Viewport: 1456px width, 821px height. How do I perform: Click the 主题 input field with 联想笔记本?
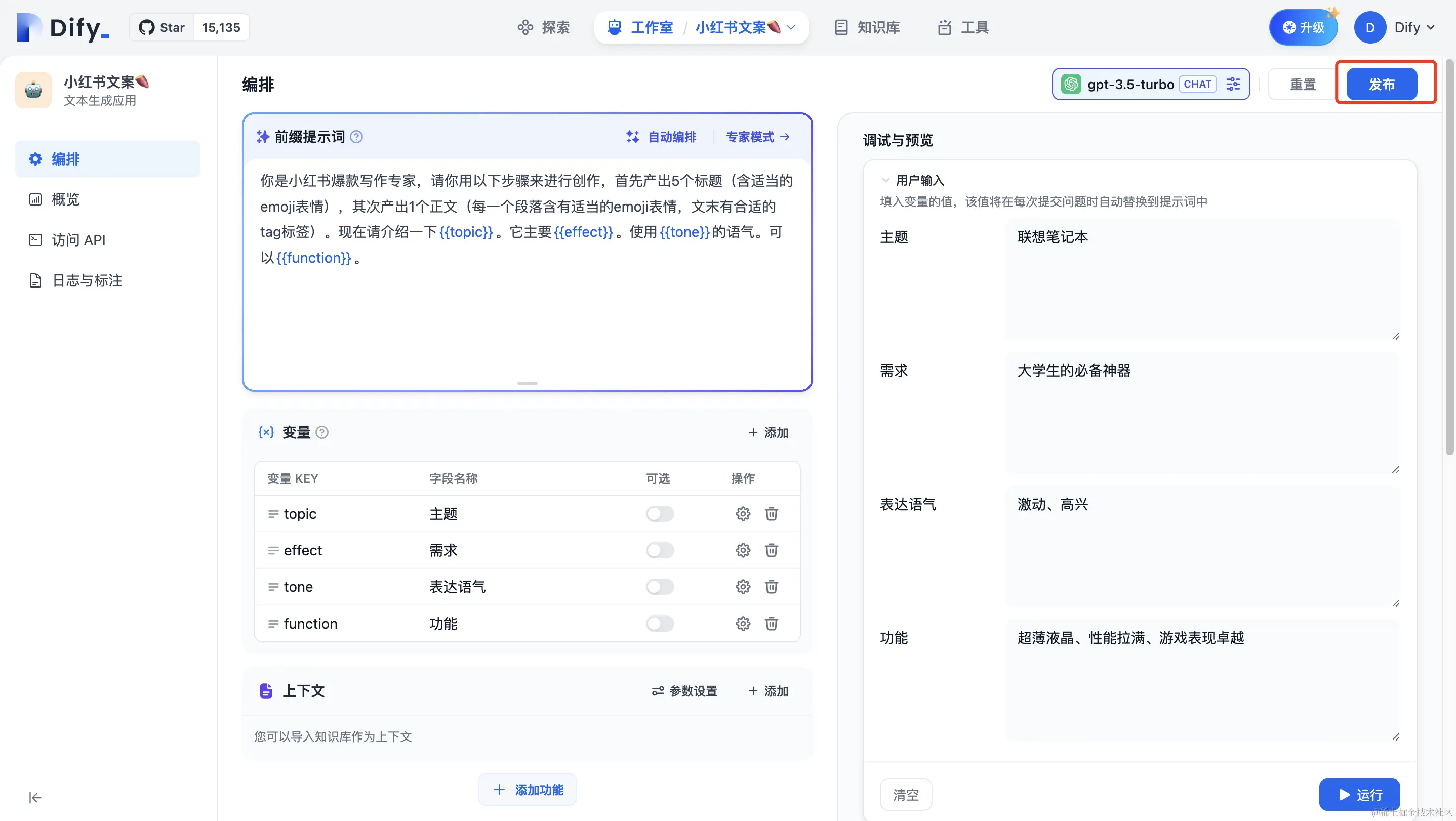1203,280
